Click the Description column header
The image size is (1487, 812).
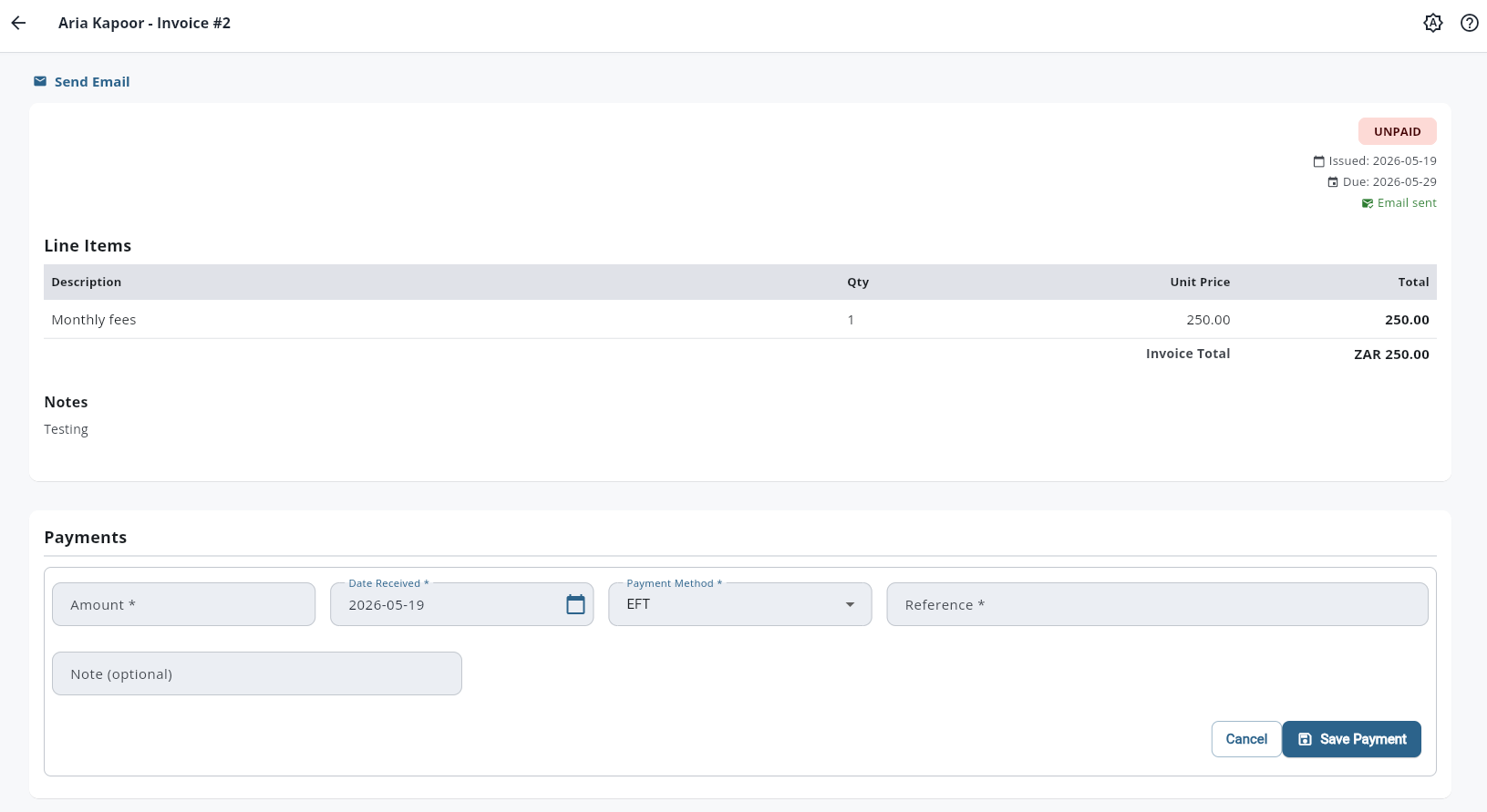tap(87, 283)
